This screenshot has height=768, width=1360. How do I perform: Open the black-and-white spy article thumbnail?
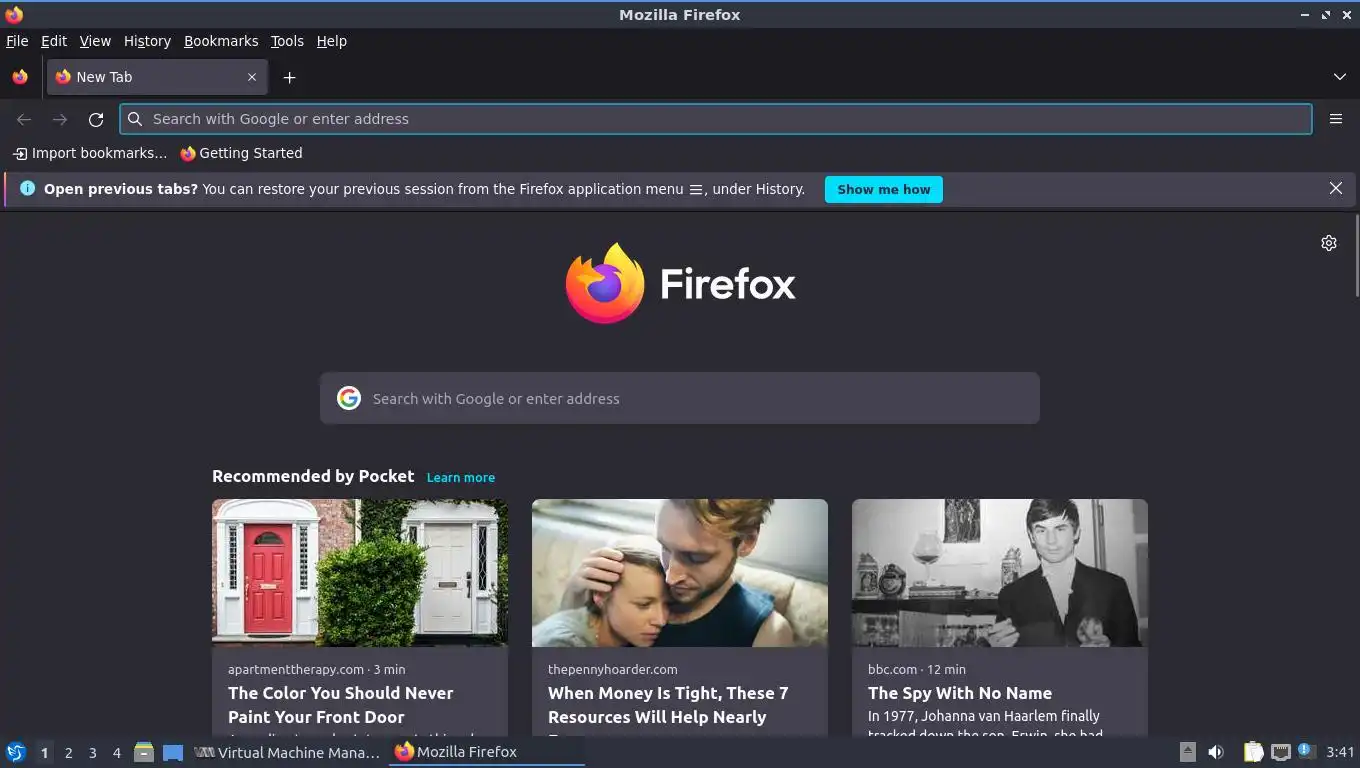click(x=1000, y=573)
